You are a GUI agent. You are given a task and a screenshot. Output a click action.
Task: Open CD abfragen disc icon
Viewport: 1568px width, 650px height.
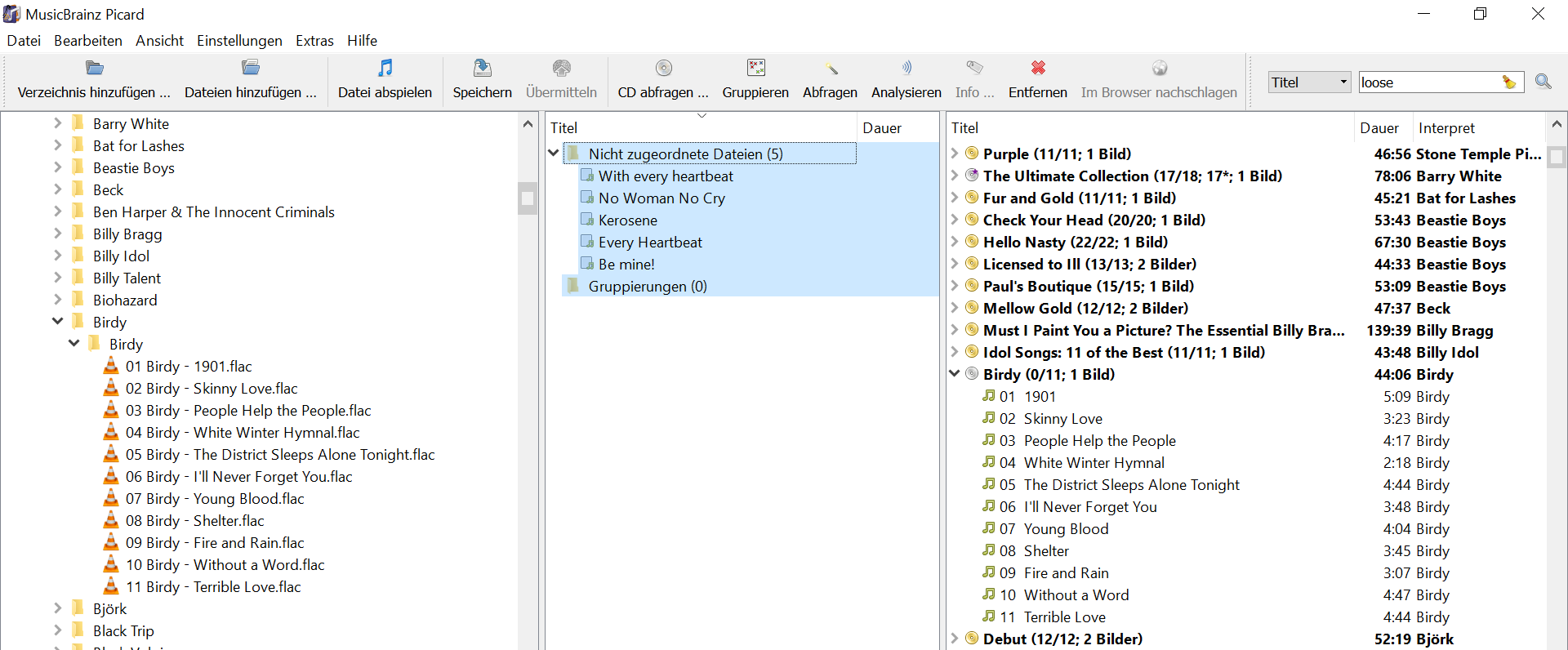click(664, 68)
